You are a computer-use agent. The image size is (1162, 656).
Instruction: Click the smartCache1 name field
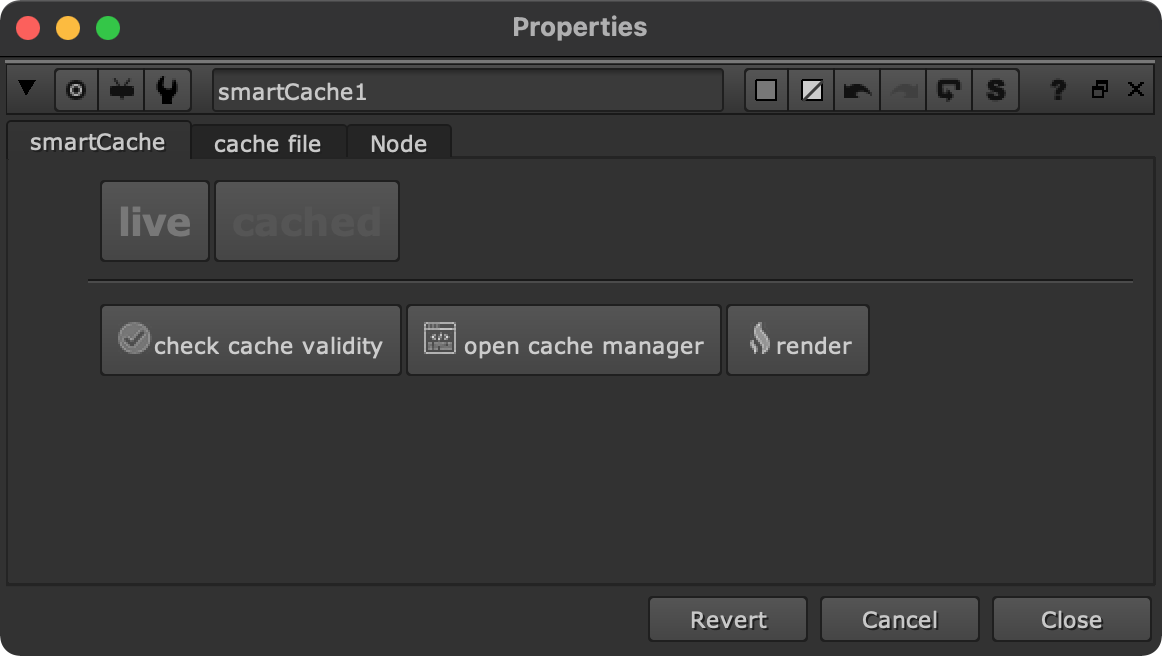click(x=468, y=89)
